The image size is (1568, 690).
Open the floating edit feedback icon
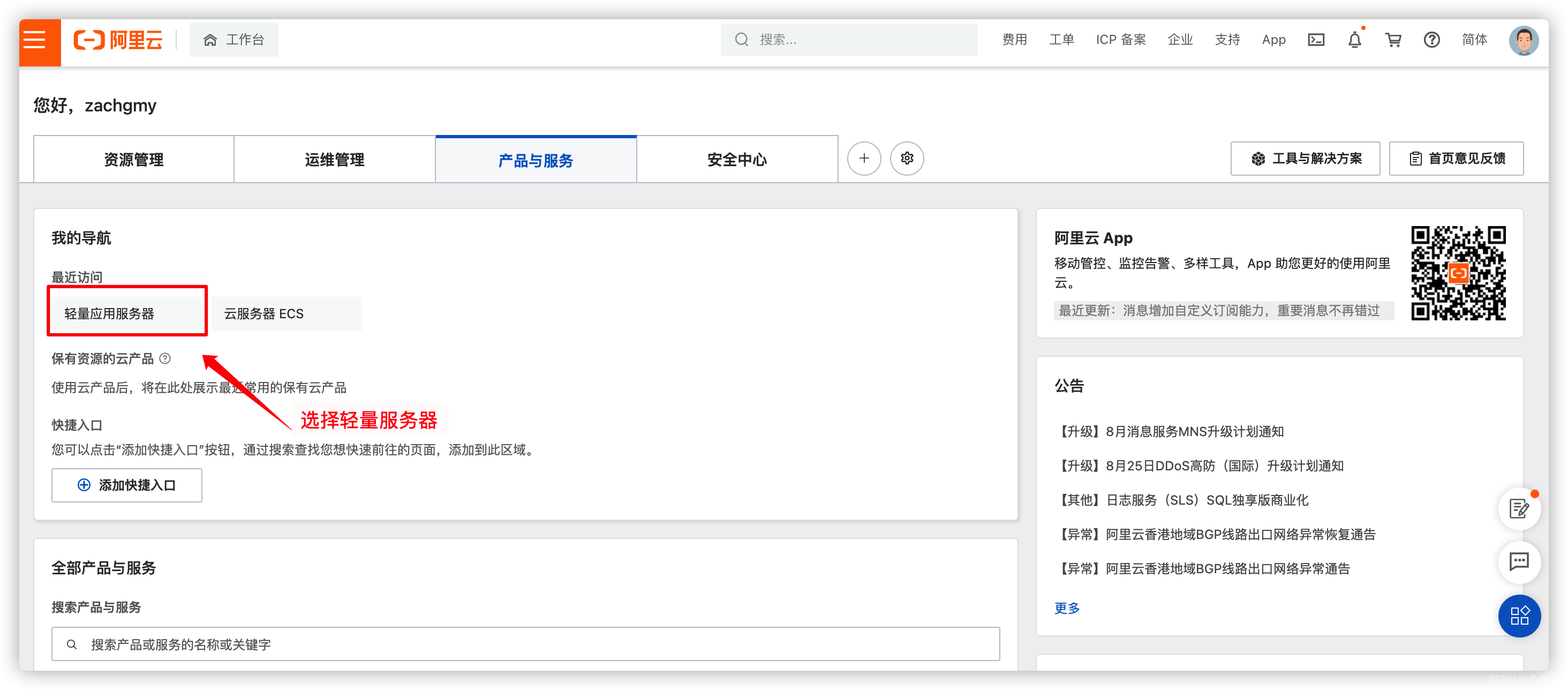[1519, 508]
